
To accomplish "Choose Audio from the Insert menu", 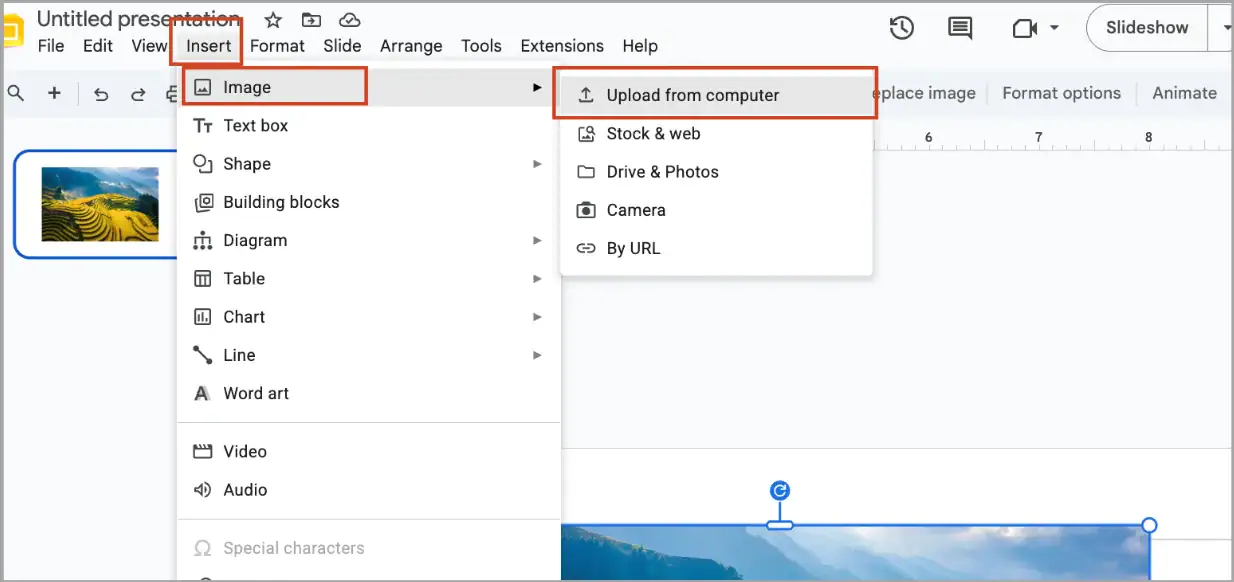I will click(x=369, y=490).
